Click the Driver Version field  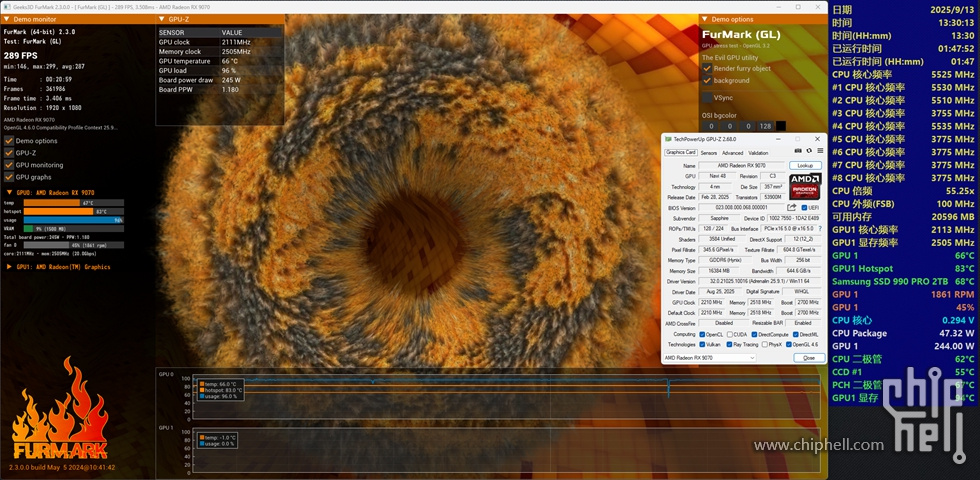pos(760,282)
